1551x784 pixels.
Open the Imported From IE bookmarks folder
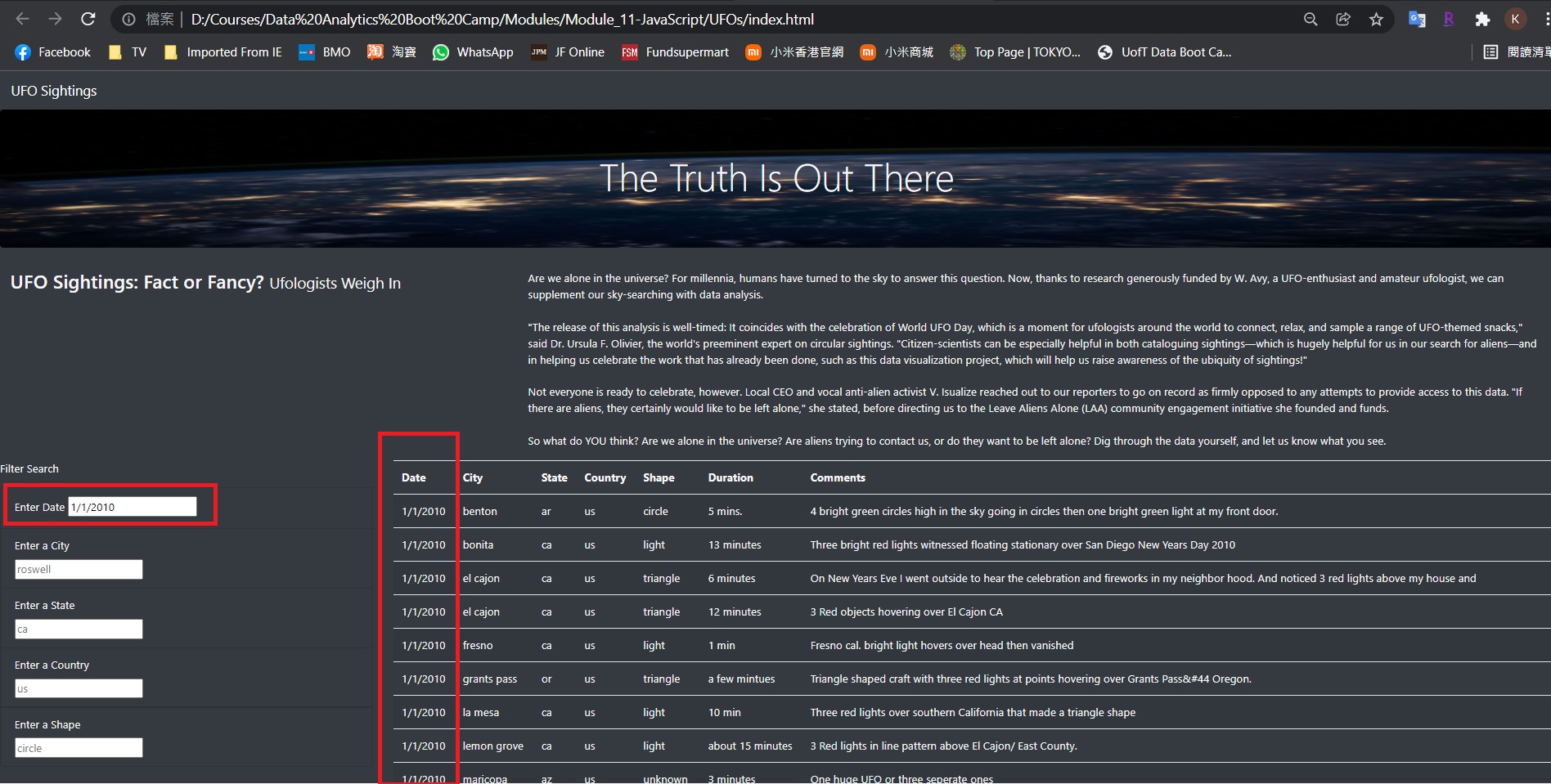pyautogui.click(x=223, y=52)
